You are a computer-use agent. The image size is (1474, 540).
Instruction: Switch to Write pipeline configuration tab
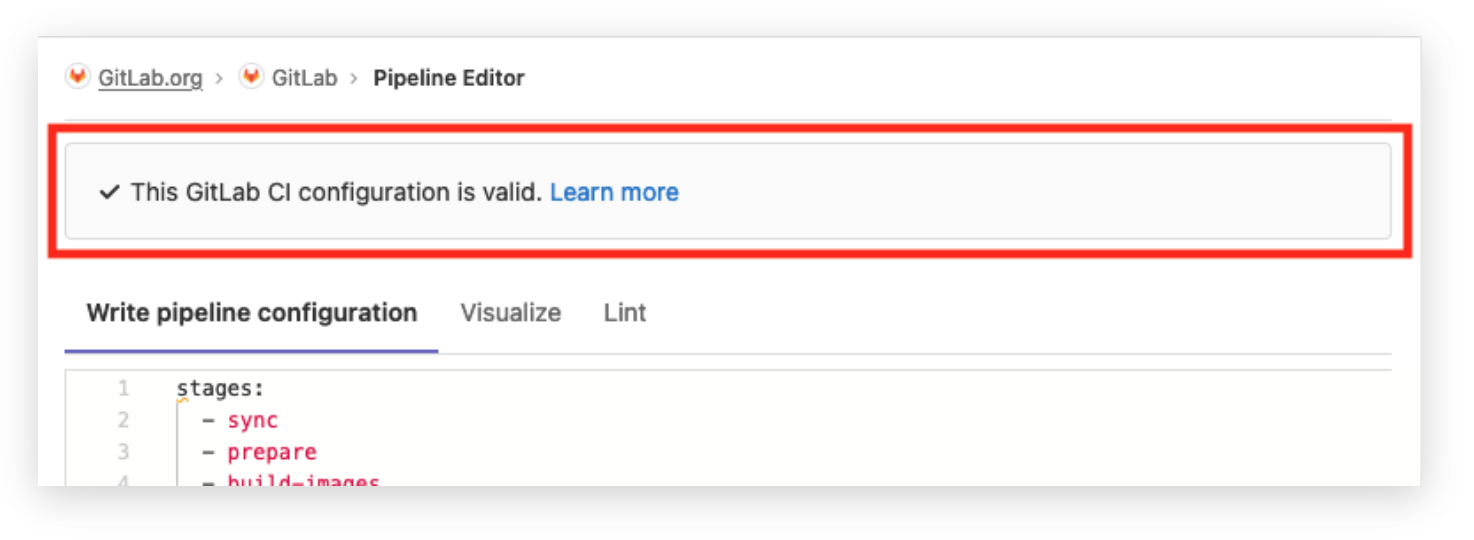point(251,313)
